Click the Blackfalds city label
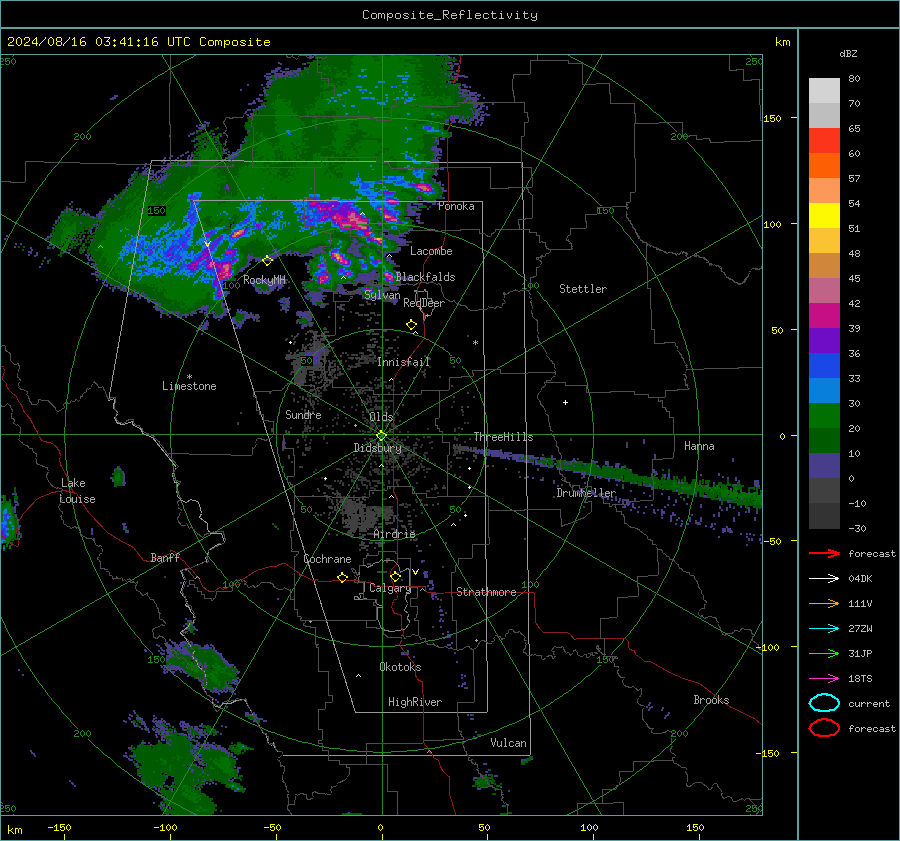 tap(425, 277)
